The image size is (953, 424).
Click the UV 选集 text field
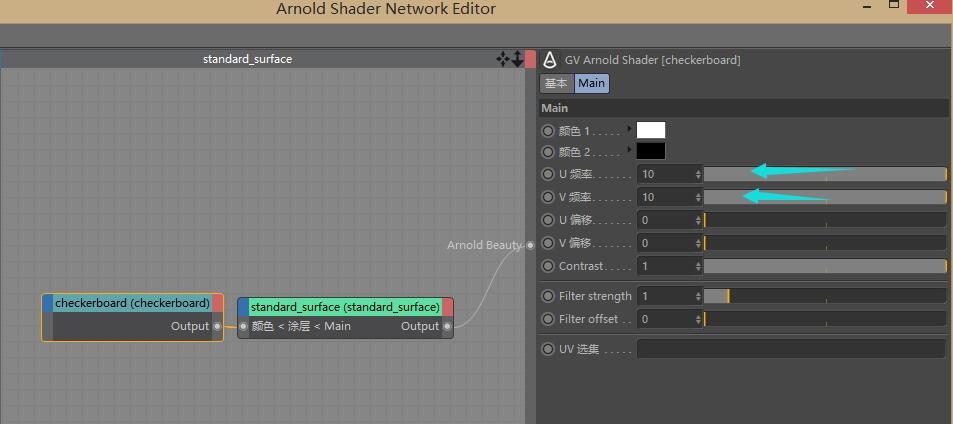pos(791,349)
